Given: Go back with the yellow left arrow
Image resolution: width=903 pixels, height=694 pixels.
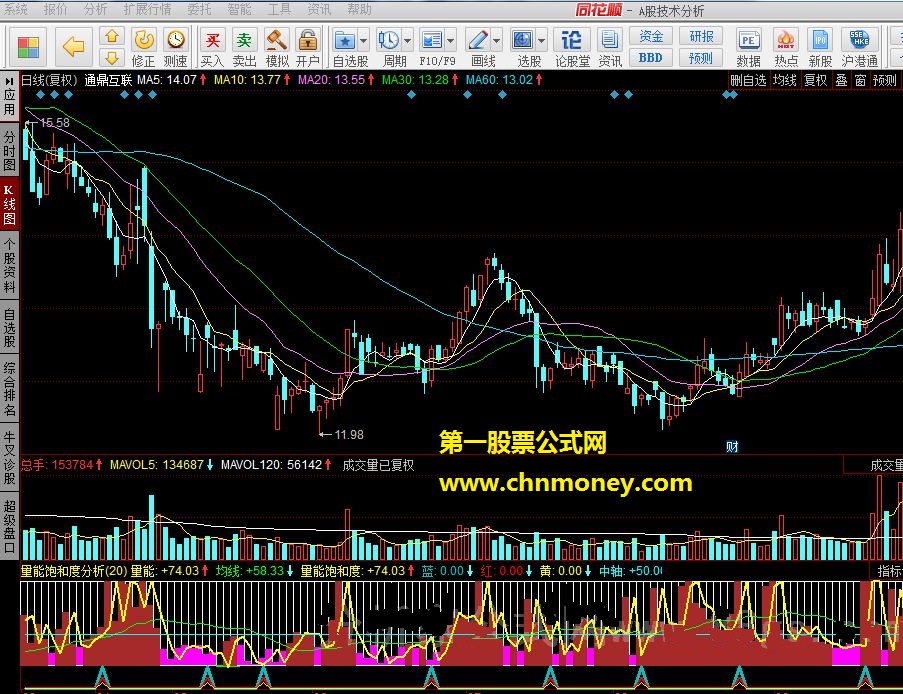Looking at the screenshot, I should pos(73,46).
